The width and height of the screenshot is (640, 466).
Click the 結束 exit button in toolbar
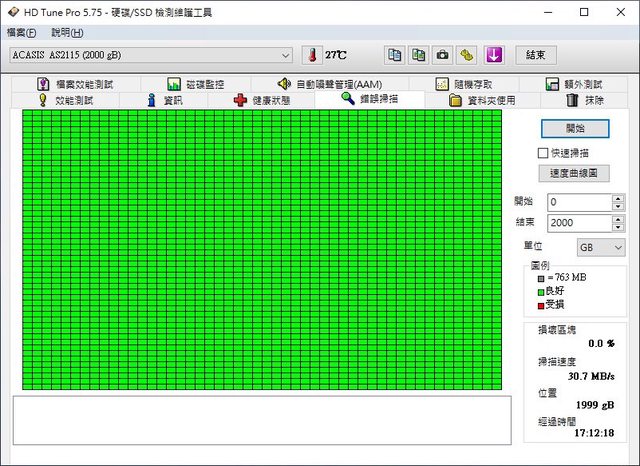tap(536, 55)
